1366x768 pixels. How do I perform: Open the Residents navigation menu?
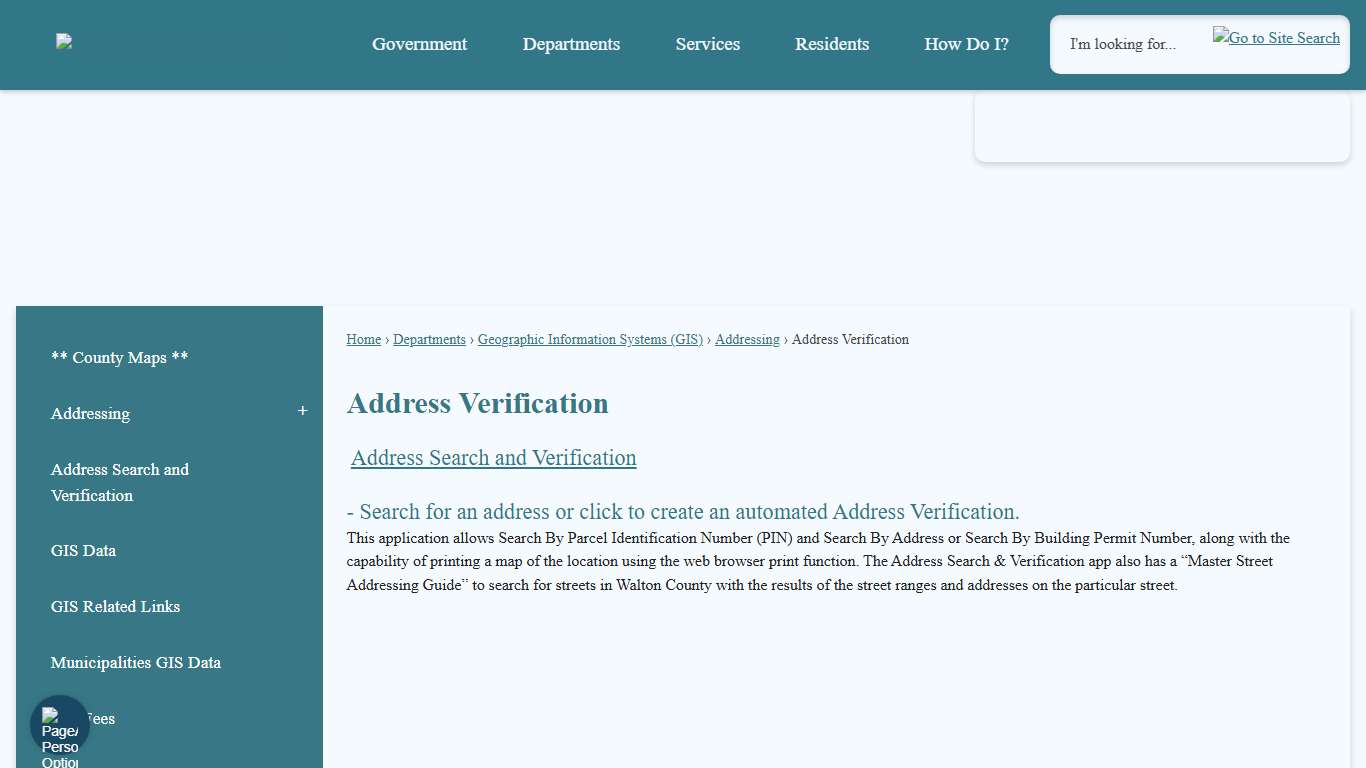coord(832,44)
